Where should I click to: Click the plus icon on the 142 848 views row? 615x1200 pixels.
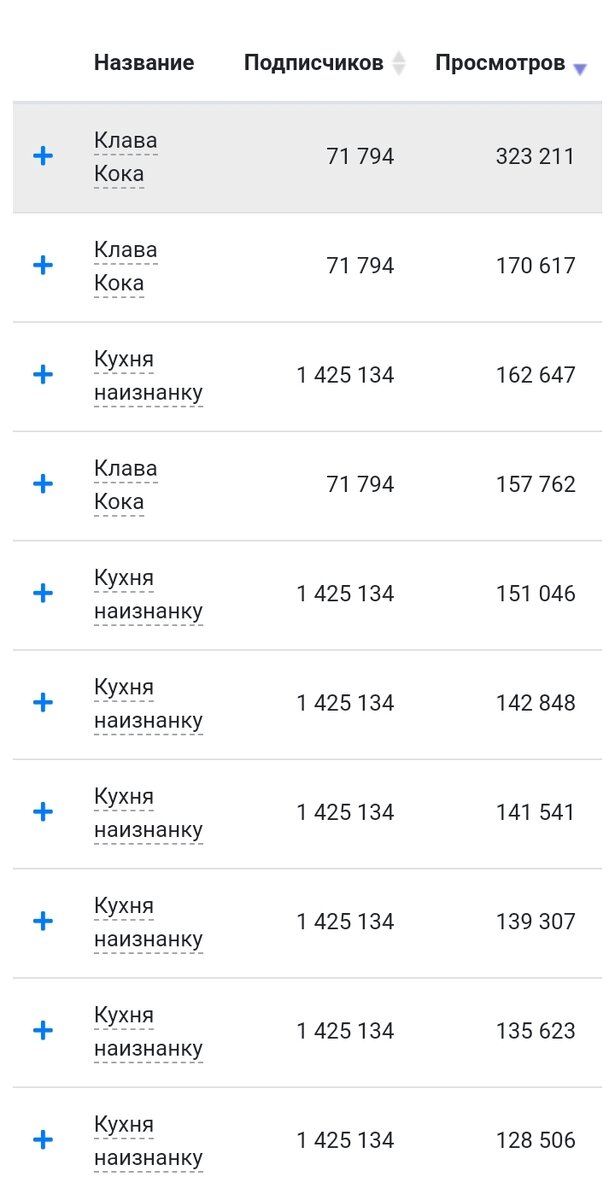point(43,702)
